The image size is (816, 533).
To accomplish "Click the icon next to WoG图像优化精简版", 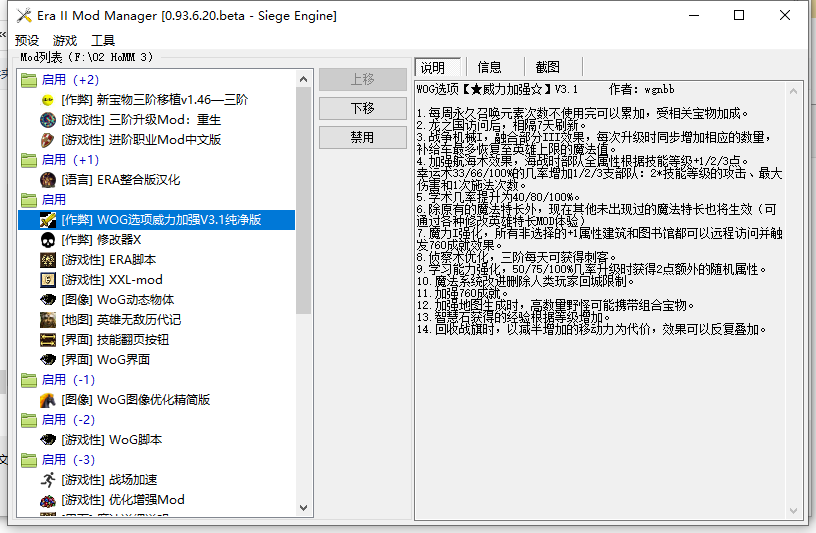I will pyautogui.click(x=47, y=400).
